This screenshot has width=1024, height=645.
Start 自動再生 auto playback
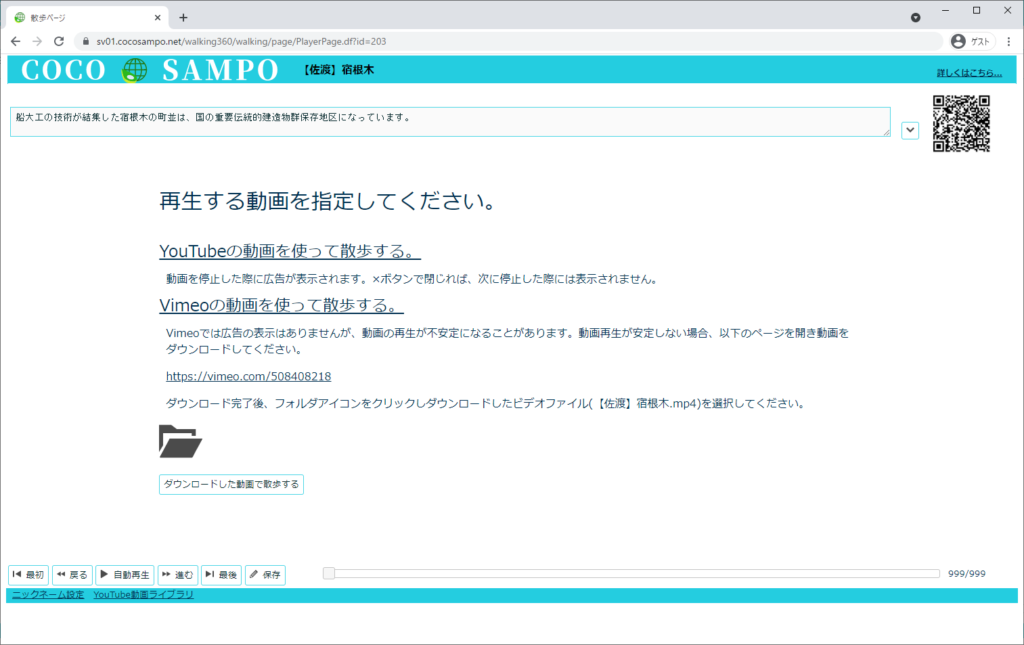[x=125, y=574]
